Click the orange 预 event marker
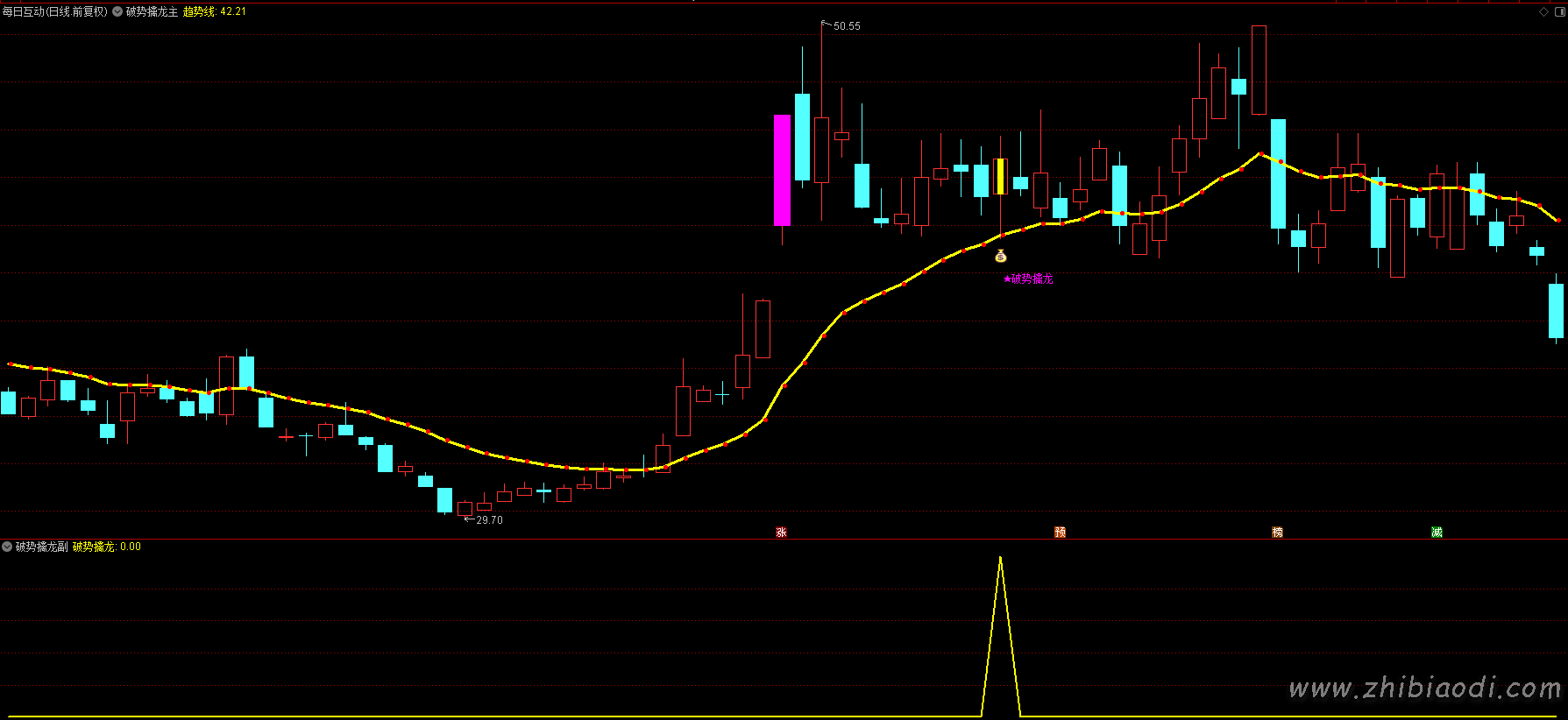The height and width of the screenshot is (720, 1568). (1060, 532)
